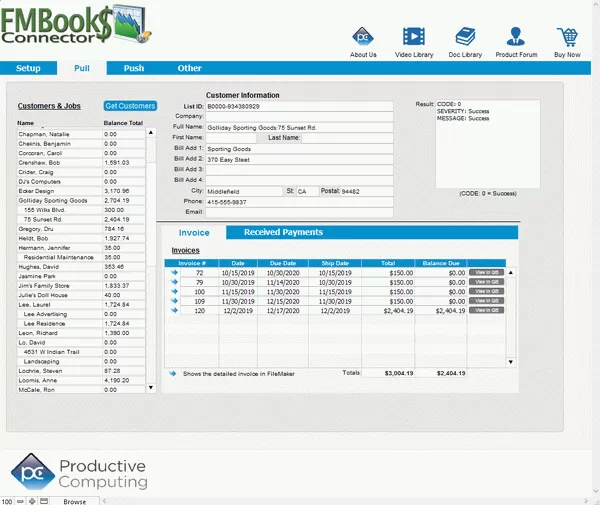The image size is (600, 505).
Task: Click View in QB for invoice 109
Action: click(x=486, y=301)
